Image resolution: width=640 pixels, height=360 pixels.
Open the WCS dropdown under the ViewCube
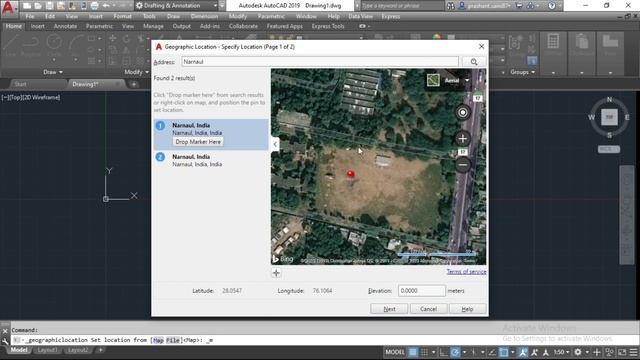click(x=609, y=149)
